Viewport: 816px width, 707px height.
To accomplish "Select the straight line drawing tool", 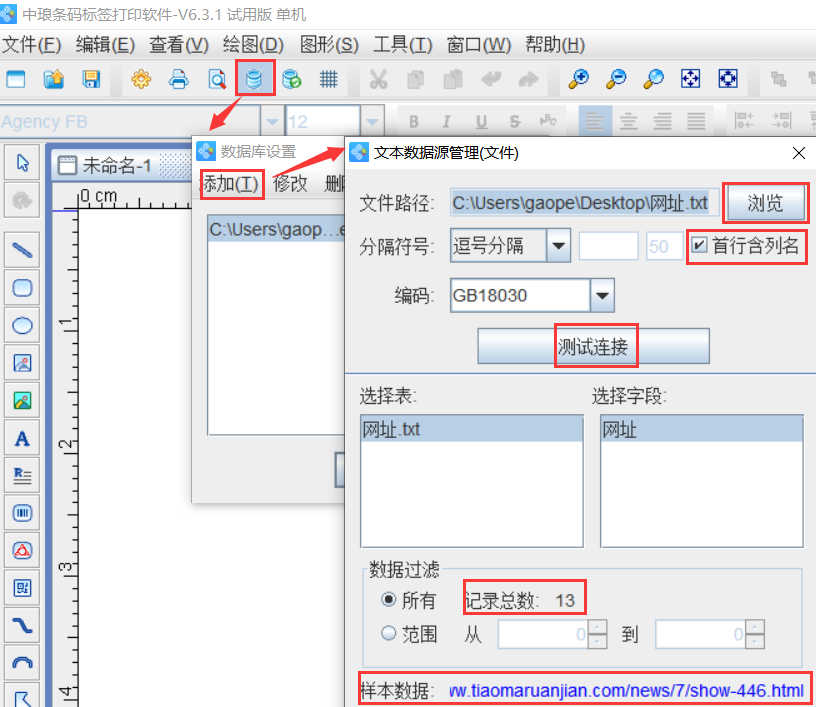I will click(22, 249).
